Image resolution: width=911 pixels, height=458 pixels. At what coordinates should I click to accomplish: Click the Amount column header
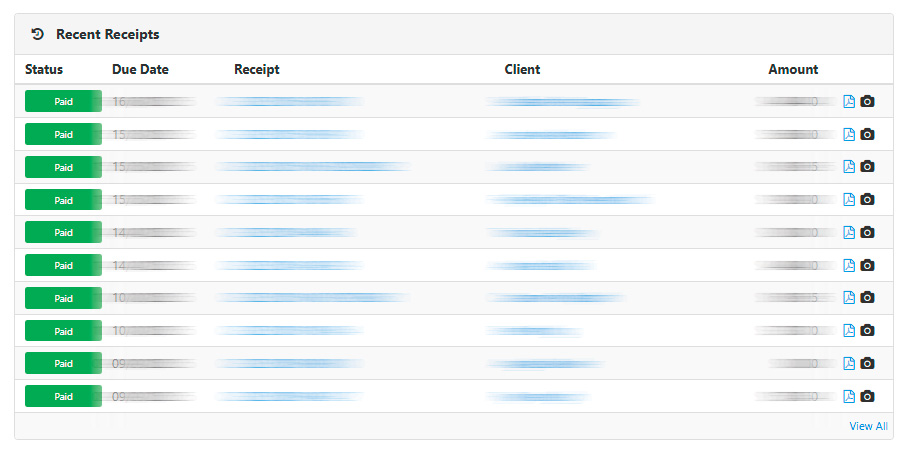pyautogui.click(x=793, y=70)
